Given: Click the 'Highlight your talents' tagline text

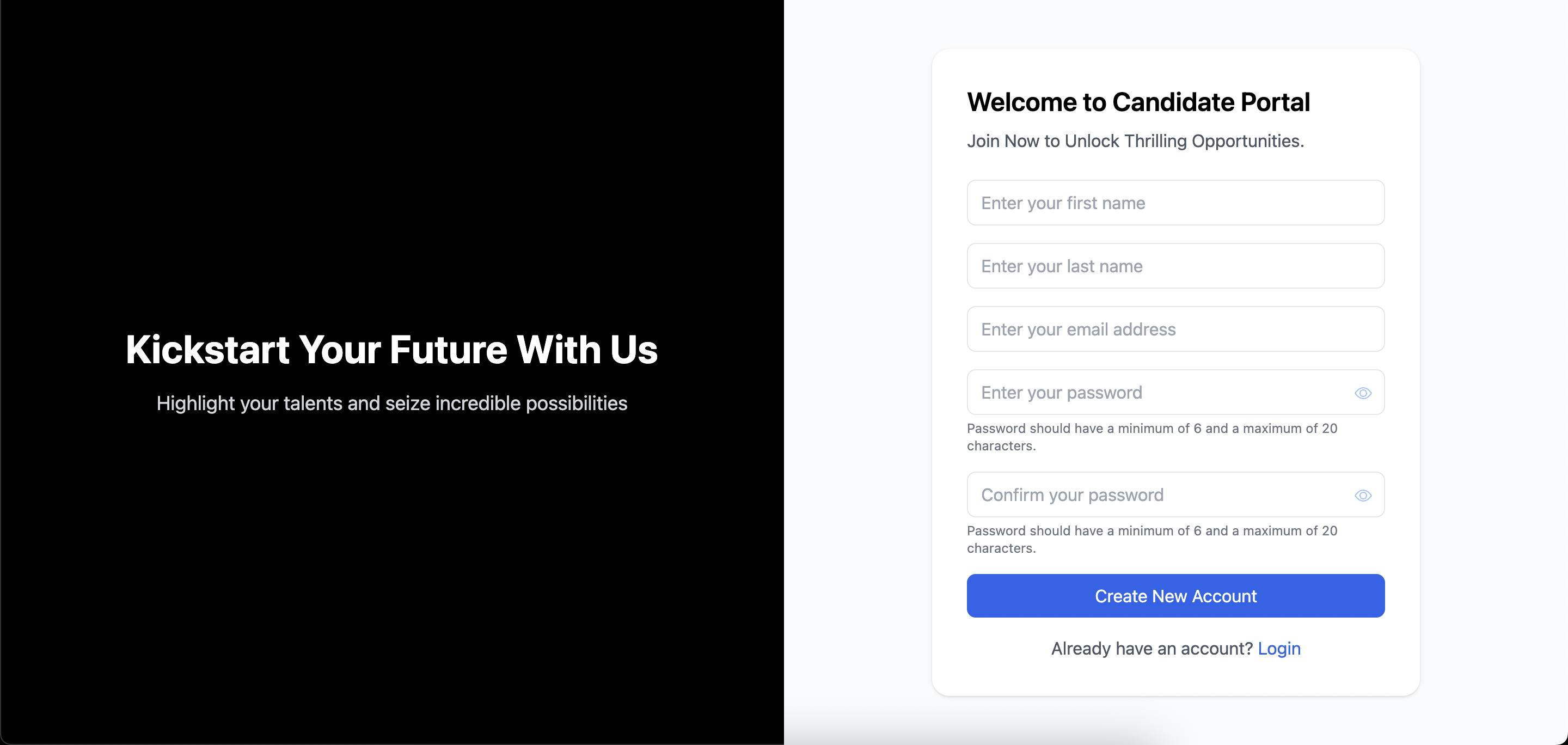Looking at the screenshot, I should point(391,404).
